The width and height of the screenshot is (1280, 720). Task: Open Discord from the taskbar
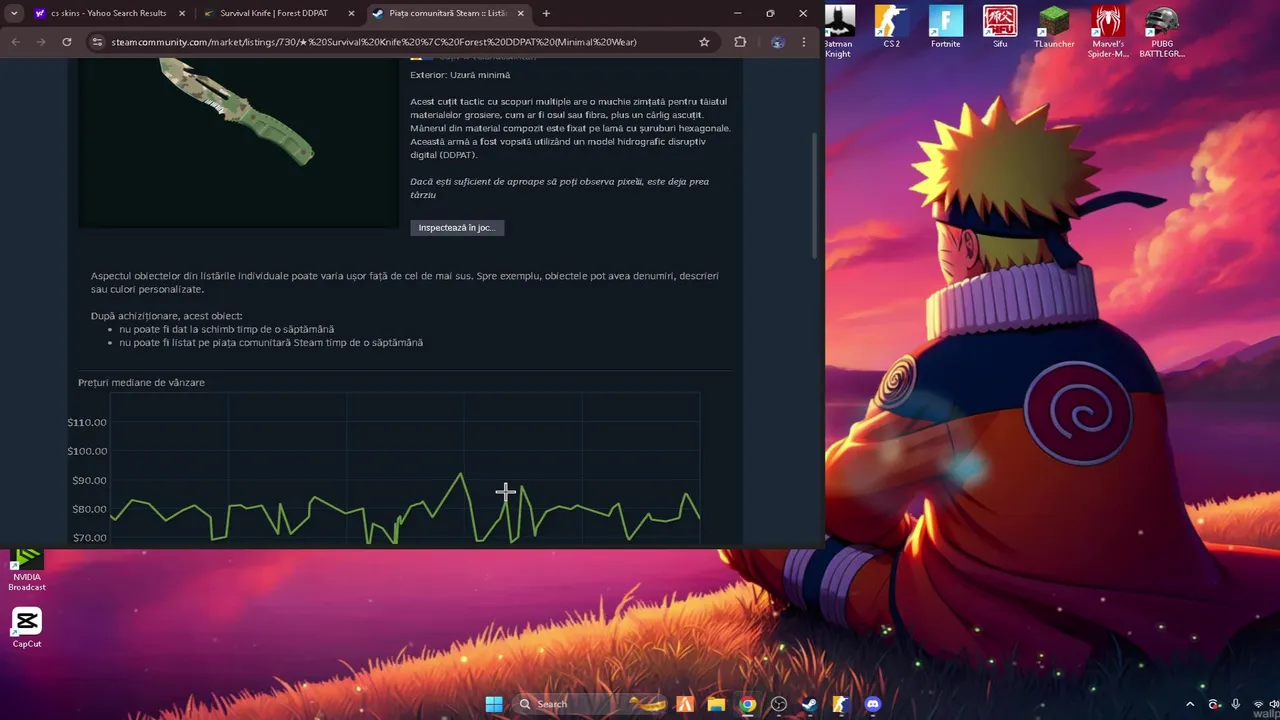tap(873, 704)
